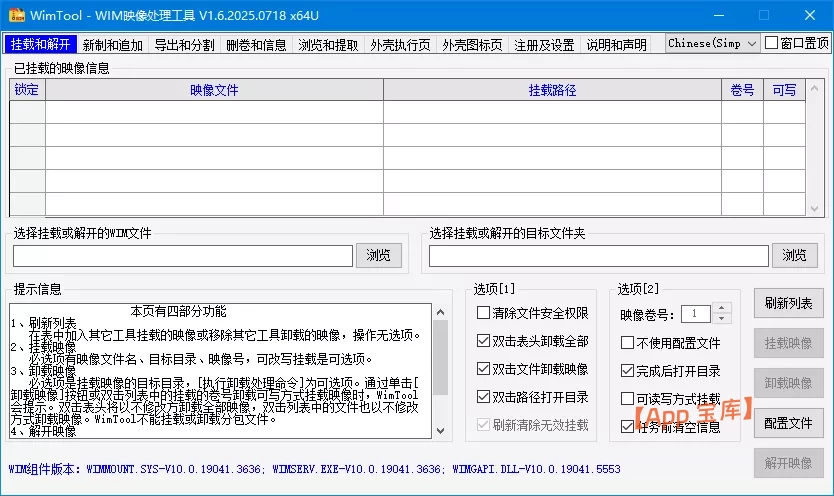The image size is (834, 496).
Task: Click the 挂载路径 column header
Action: click(552, 90)
